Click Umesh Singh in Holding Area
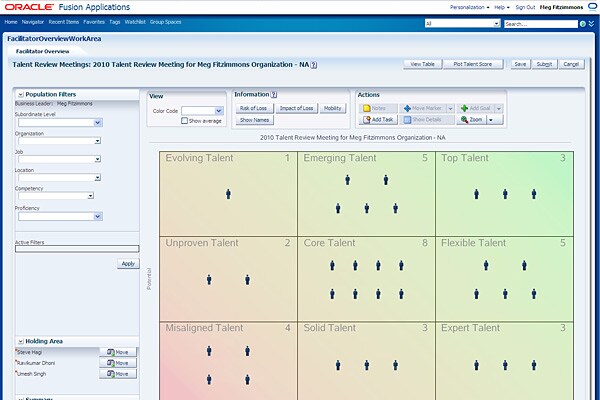 31,374
